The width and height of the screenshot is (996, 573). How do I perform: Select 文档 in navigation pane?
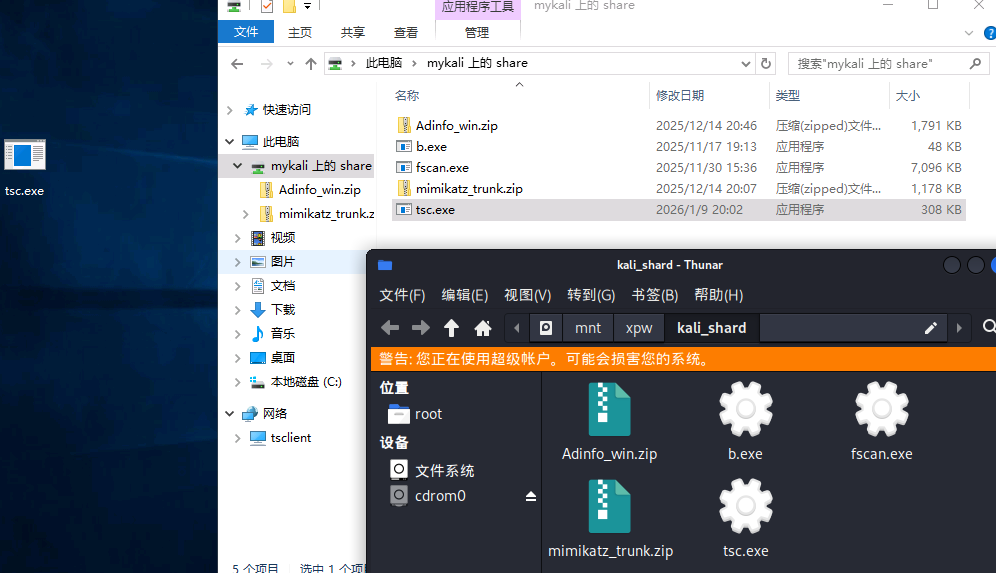point(283,286)
